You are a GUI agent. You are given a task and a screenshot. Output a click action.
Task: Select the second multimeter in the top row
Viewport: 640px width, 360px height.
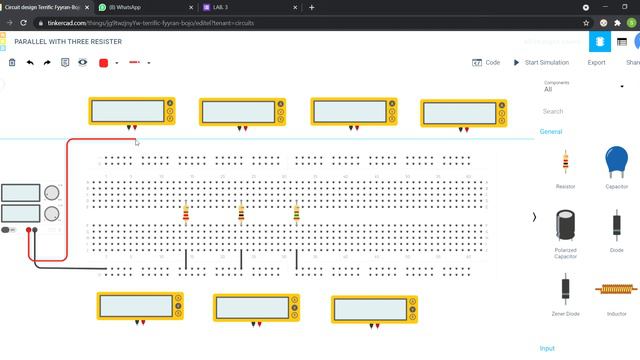coord(242,112)
